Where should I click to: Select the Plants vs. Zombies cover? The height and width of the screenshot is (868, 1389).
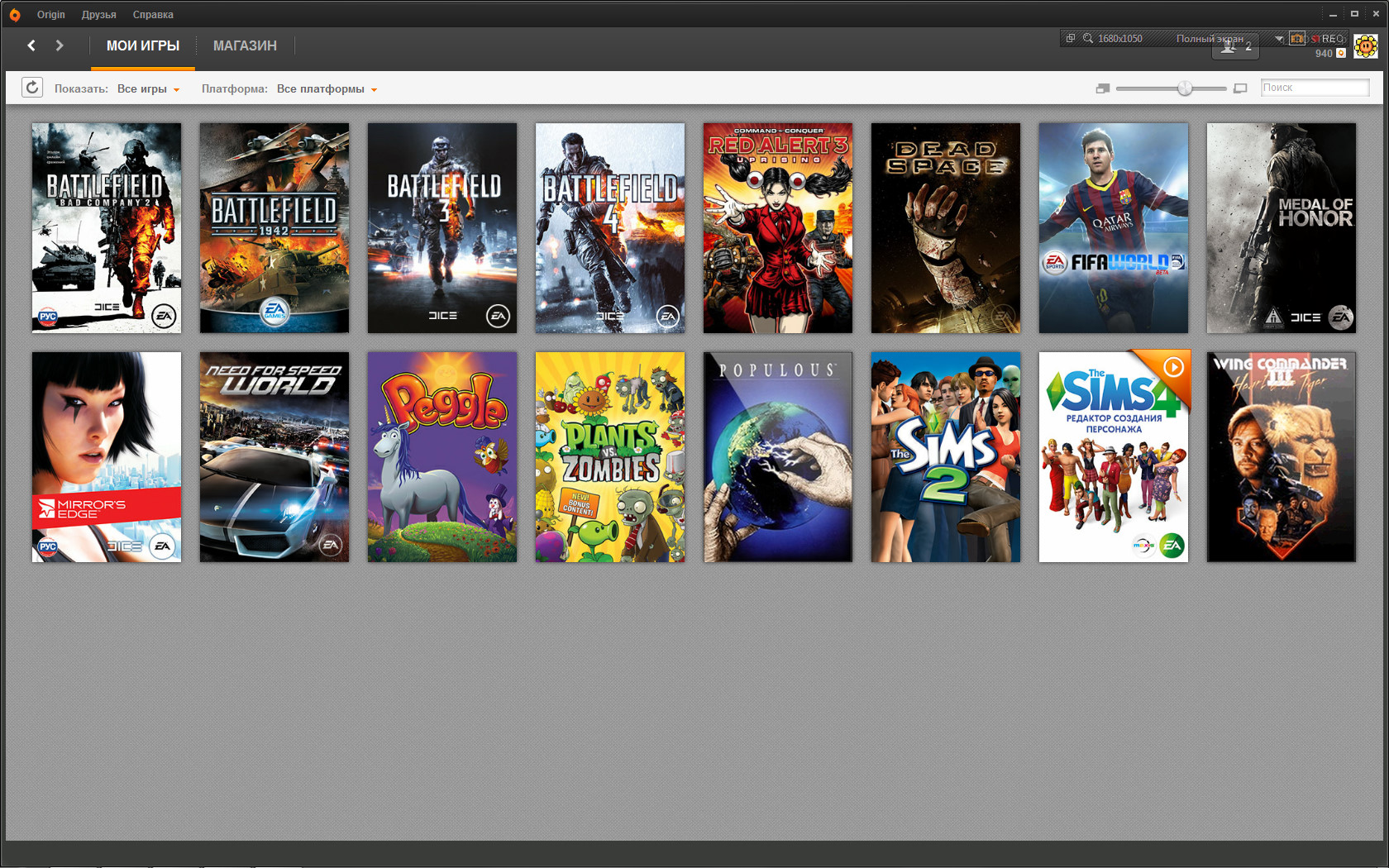610,457
